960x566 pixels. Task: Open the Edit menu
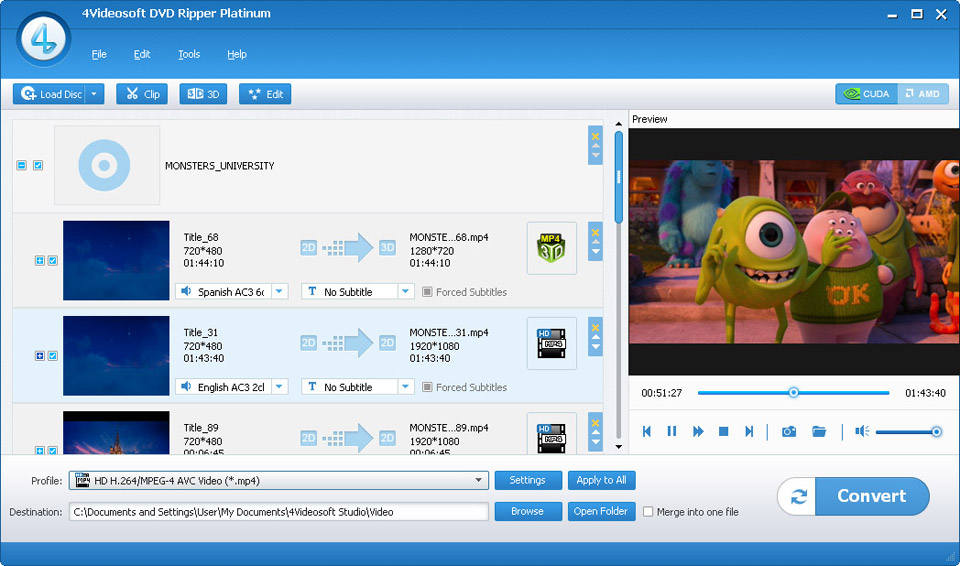[142, 54]
